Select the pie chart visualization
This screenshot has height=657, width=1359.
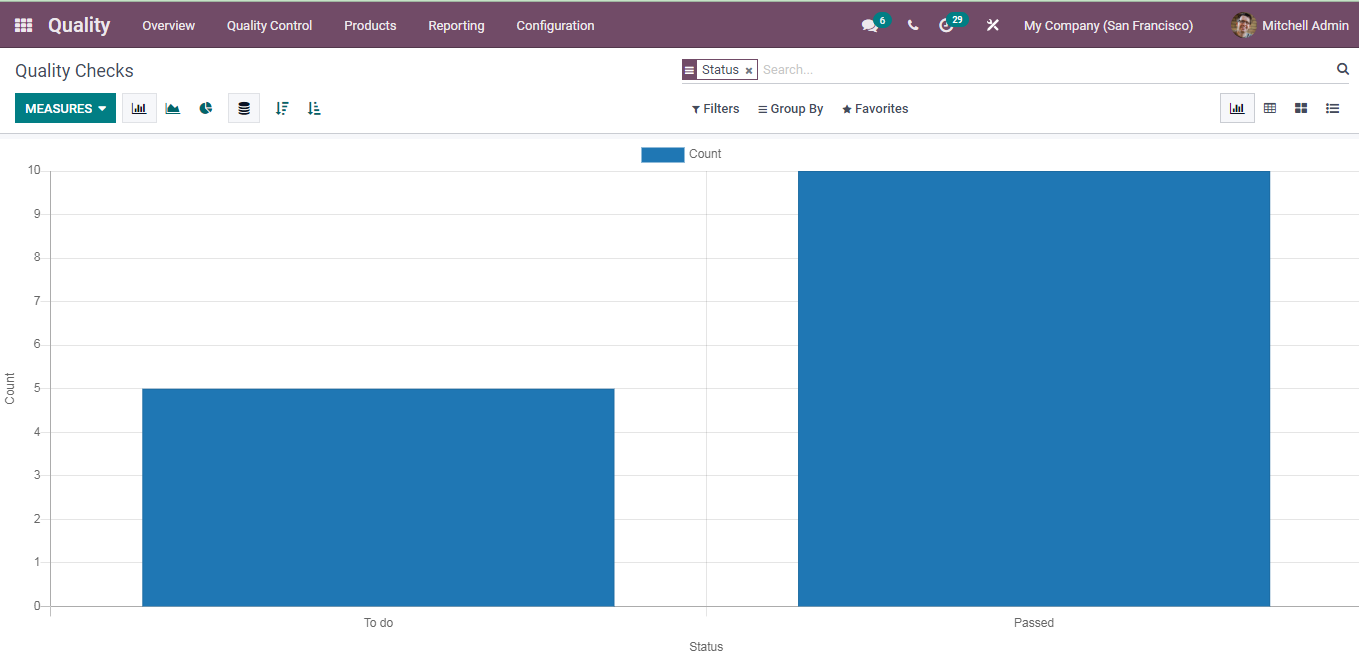click(205, 108)
